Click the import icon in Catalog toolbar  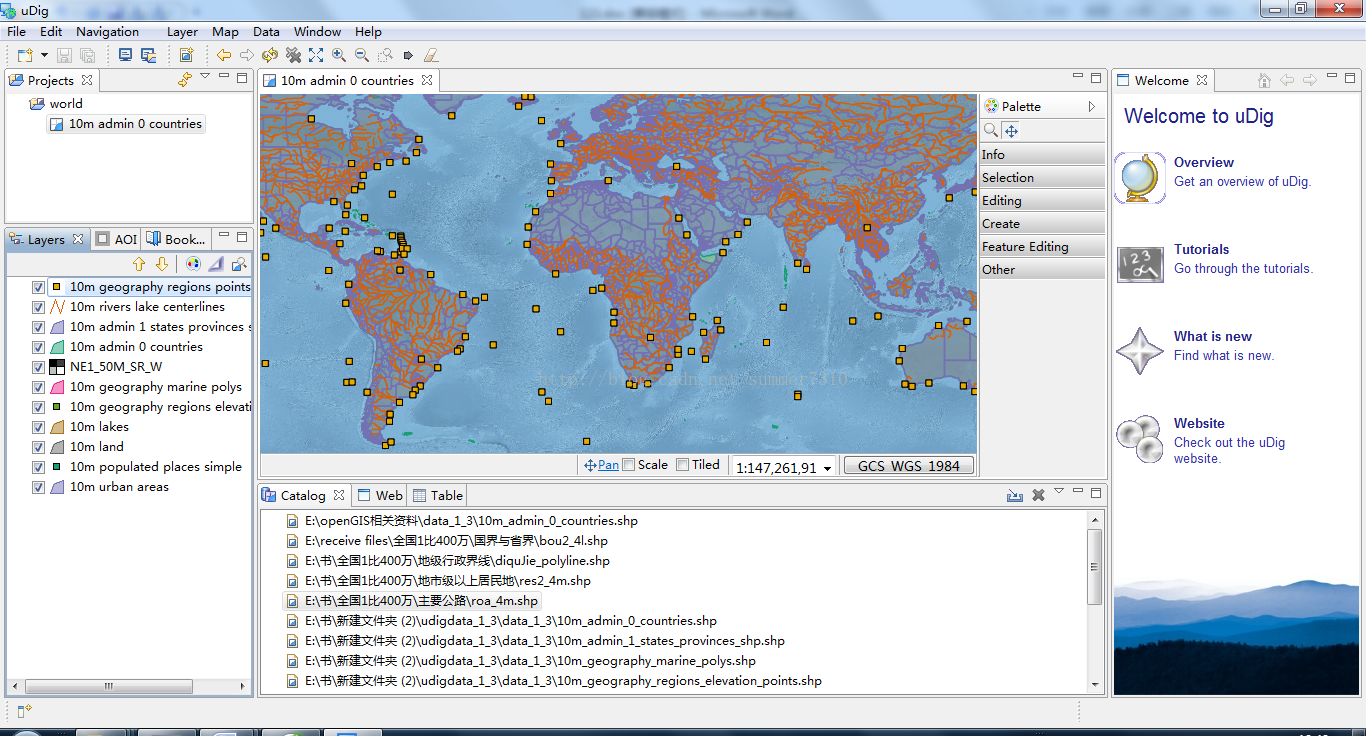(1015, 495)
